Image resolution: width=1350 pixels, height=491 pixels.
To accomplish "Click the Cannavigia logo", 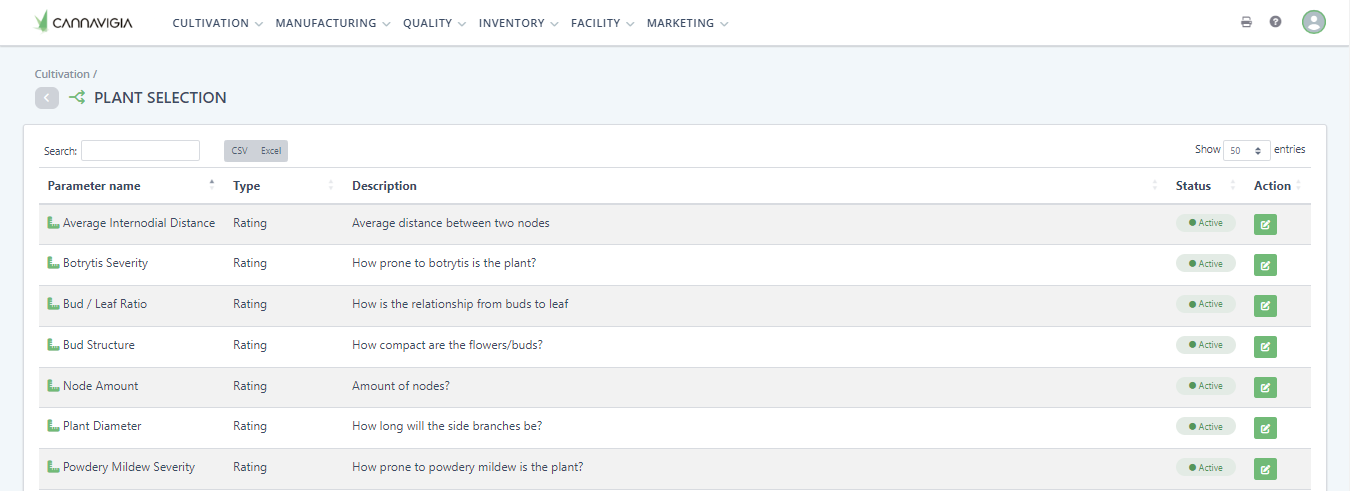I will tap(83, 22).
